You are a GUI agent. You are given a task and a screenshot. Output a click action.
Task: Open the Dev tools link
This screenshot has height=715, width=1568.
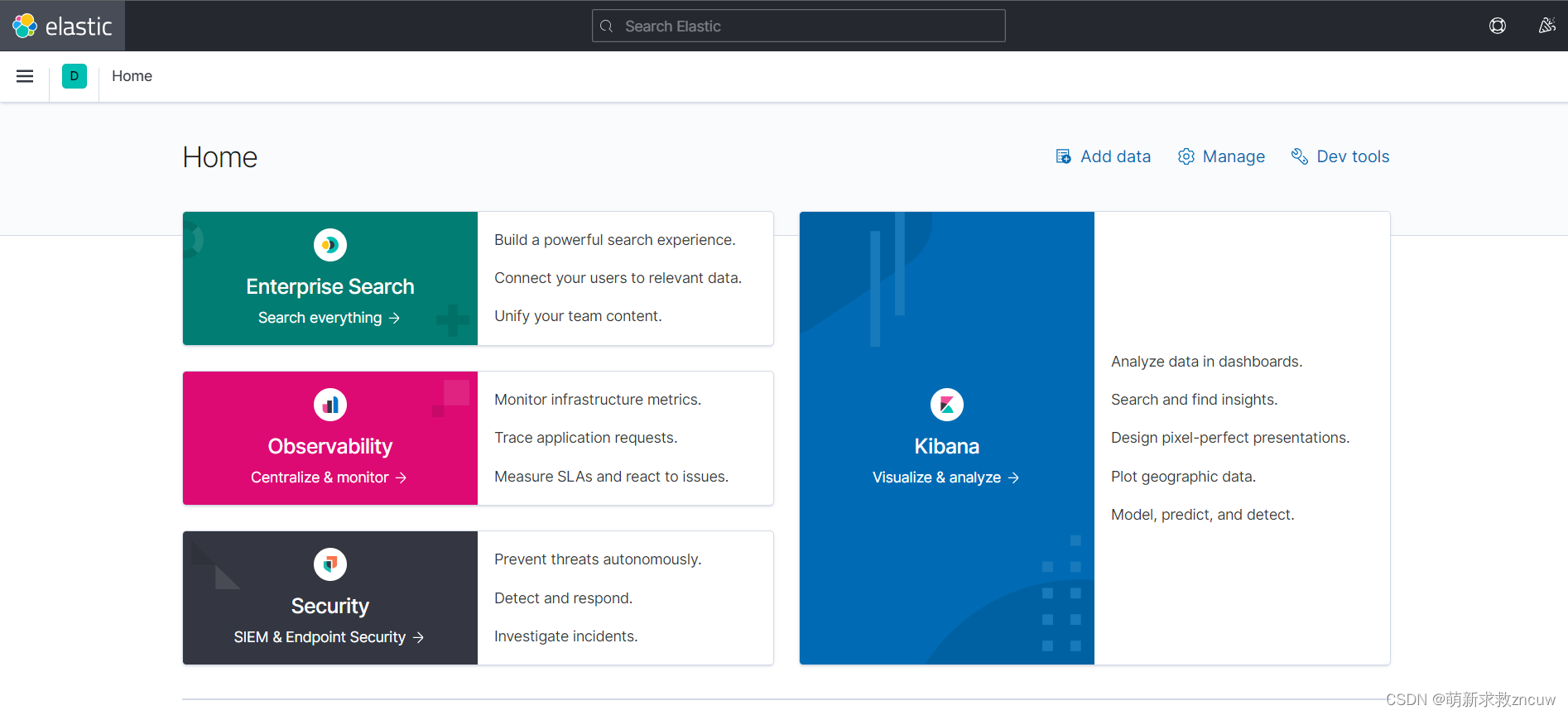[x=1340, y=156]
